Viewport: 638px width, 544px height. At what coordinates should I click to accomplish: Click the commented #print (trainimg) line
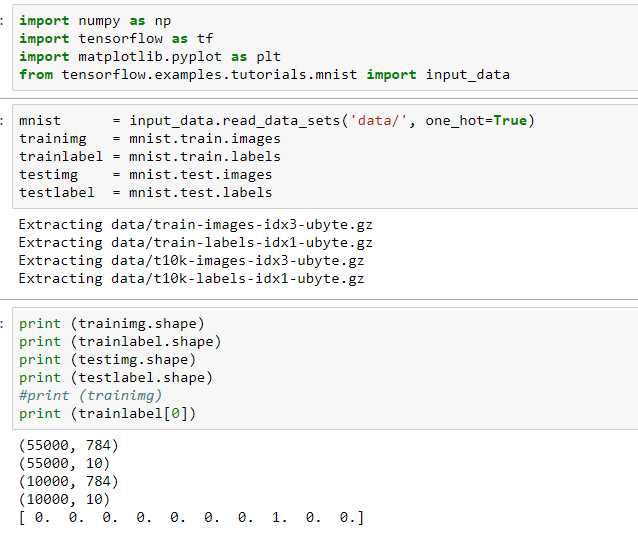click(x=90, y=396)
